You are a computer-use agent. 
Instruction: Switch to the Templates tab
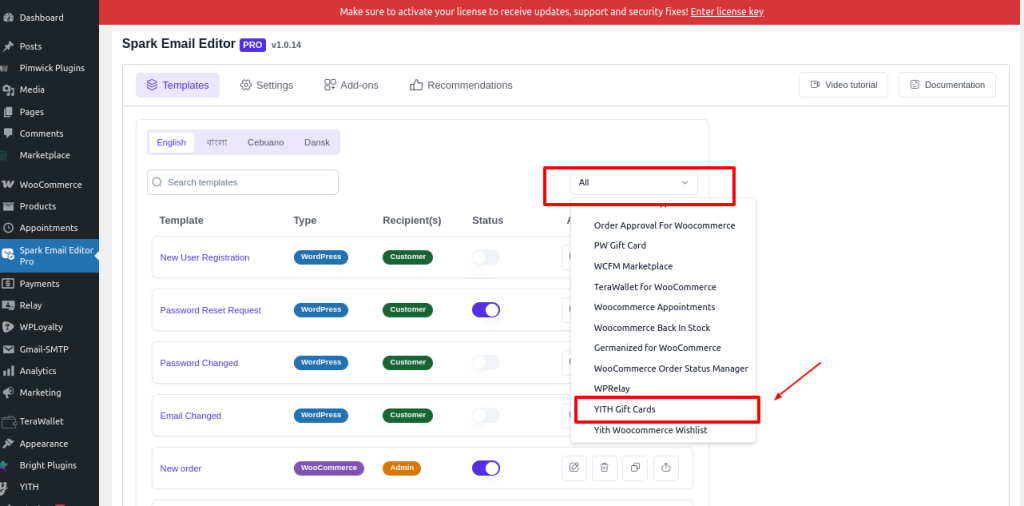coord(178,85)
